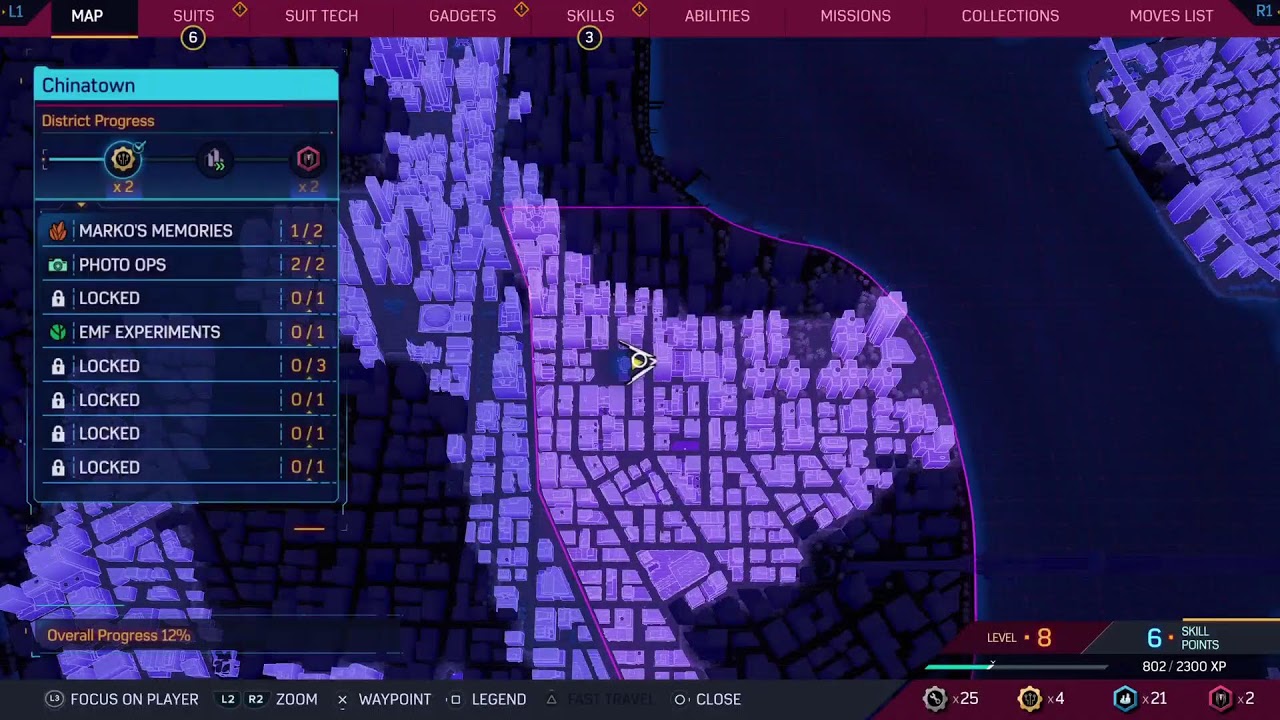Click the tech parts icon showing x25

(x=935, y=699)
